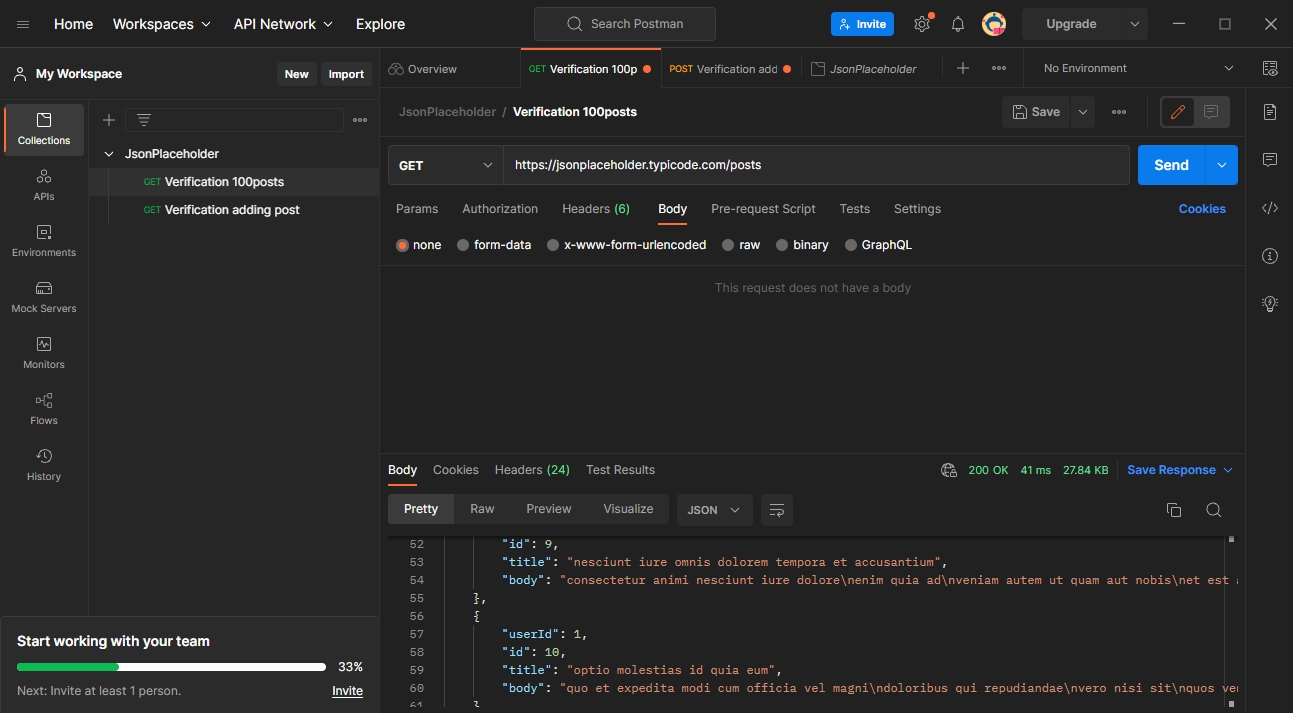Copy response with the copy icon
The width and height of the screenshot is (1293, 713).
point(1174,510)
